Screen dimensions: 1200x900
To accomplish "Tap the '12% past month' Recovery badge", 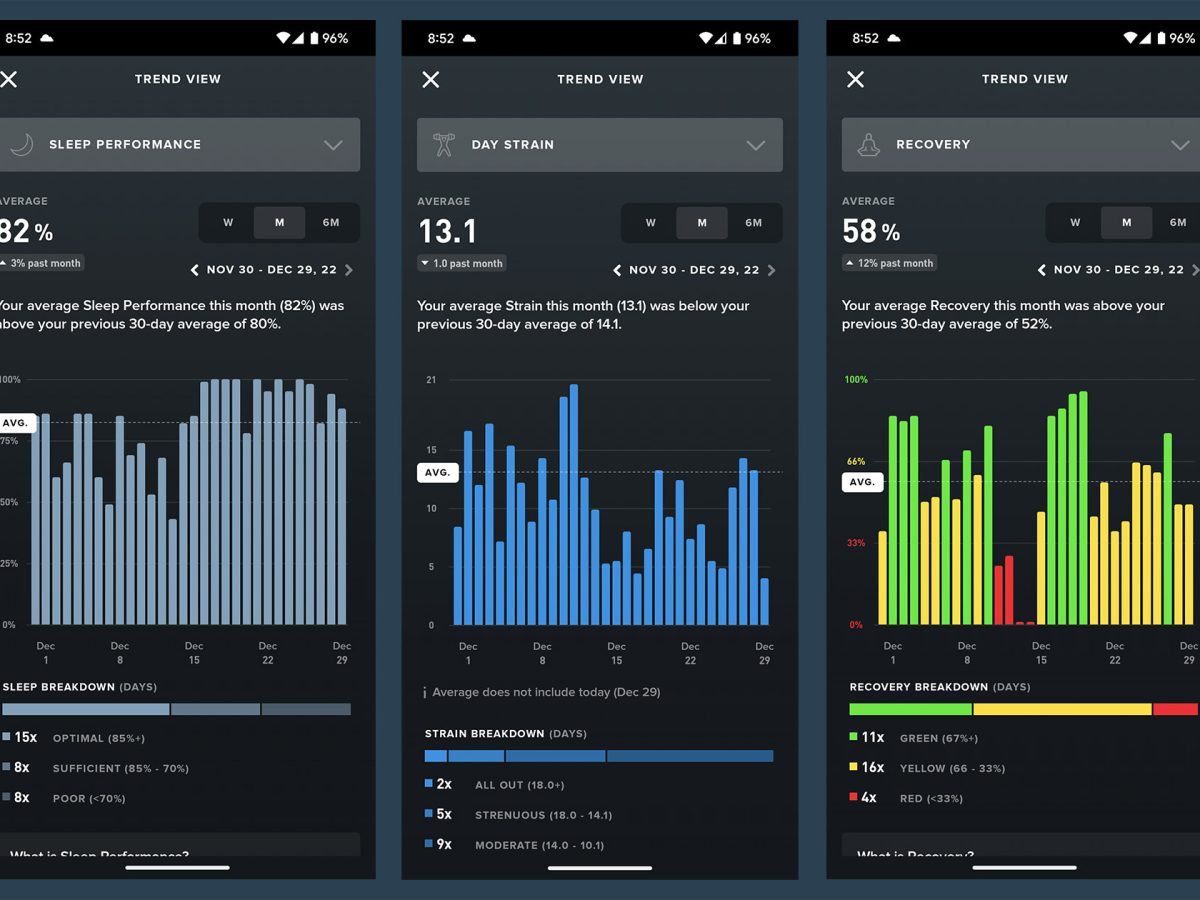I will click(889, 263).
